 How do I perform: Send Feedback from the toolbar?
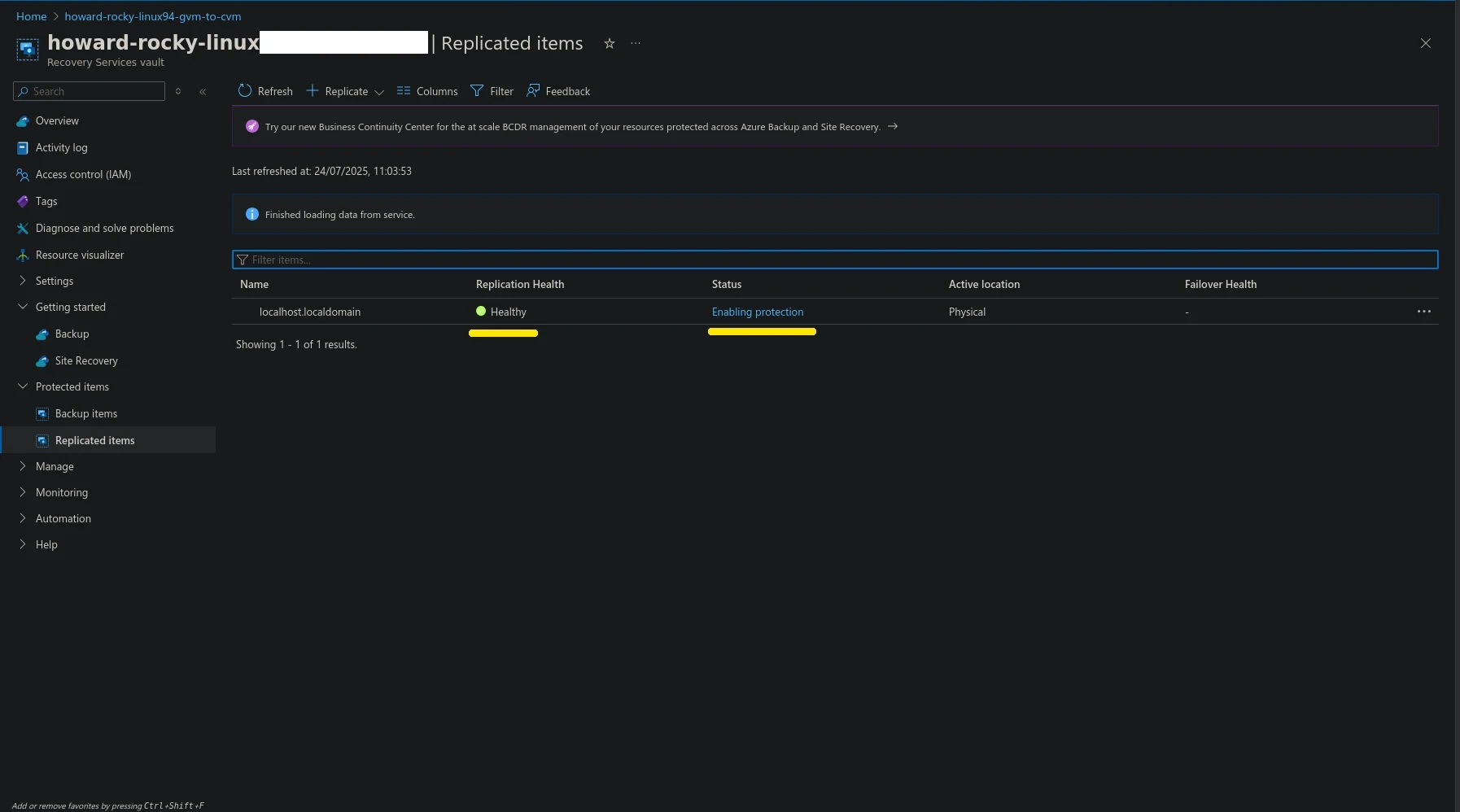(558, 91)
